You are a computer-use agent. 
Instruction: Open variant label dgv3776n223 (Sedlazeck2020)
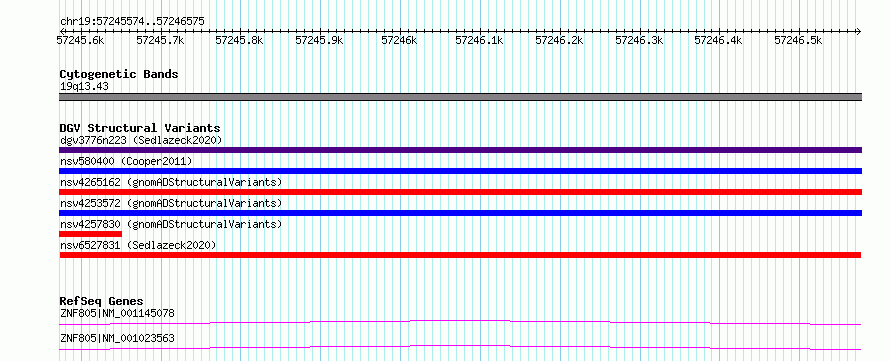(141, 140)
